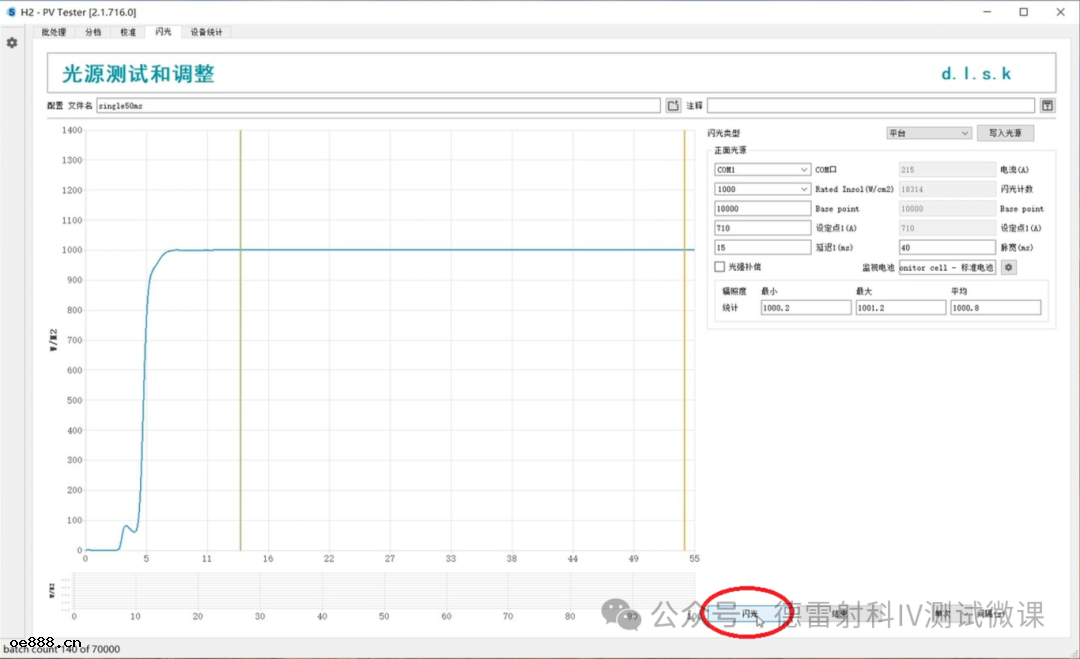The image size is (1080, 659).
Task: Open the settings gear in left sidebar
Action: pyautogui.click(x=12, y=43)
